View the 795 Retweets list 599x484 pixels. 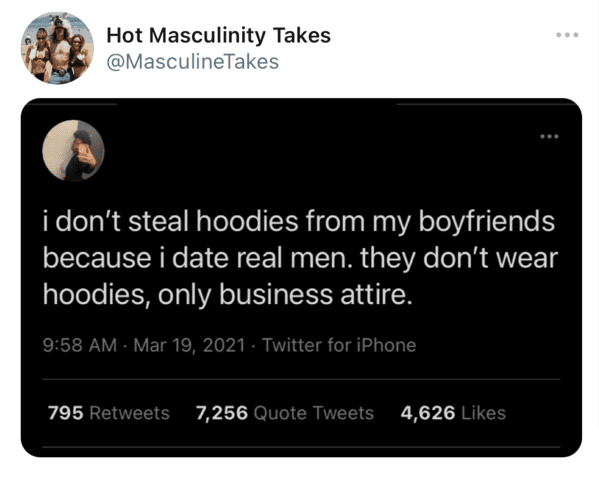[x=108, y=413]
